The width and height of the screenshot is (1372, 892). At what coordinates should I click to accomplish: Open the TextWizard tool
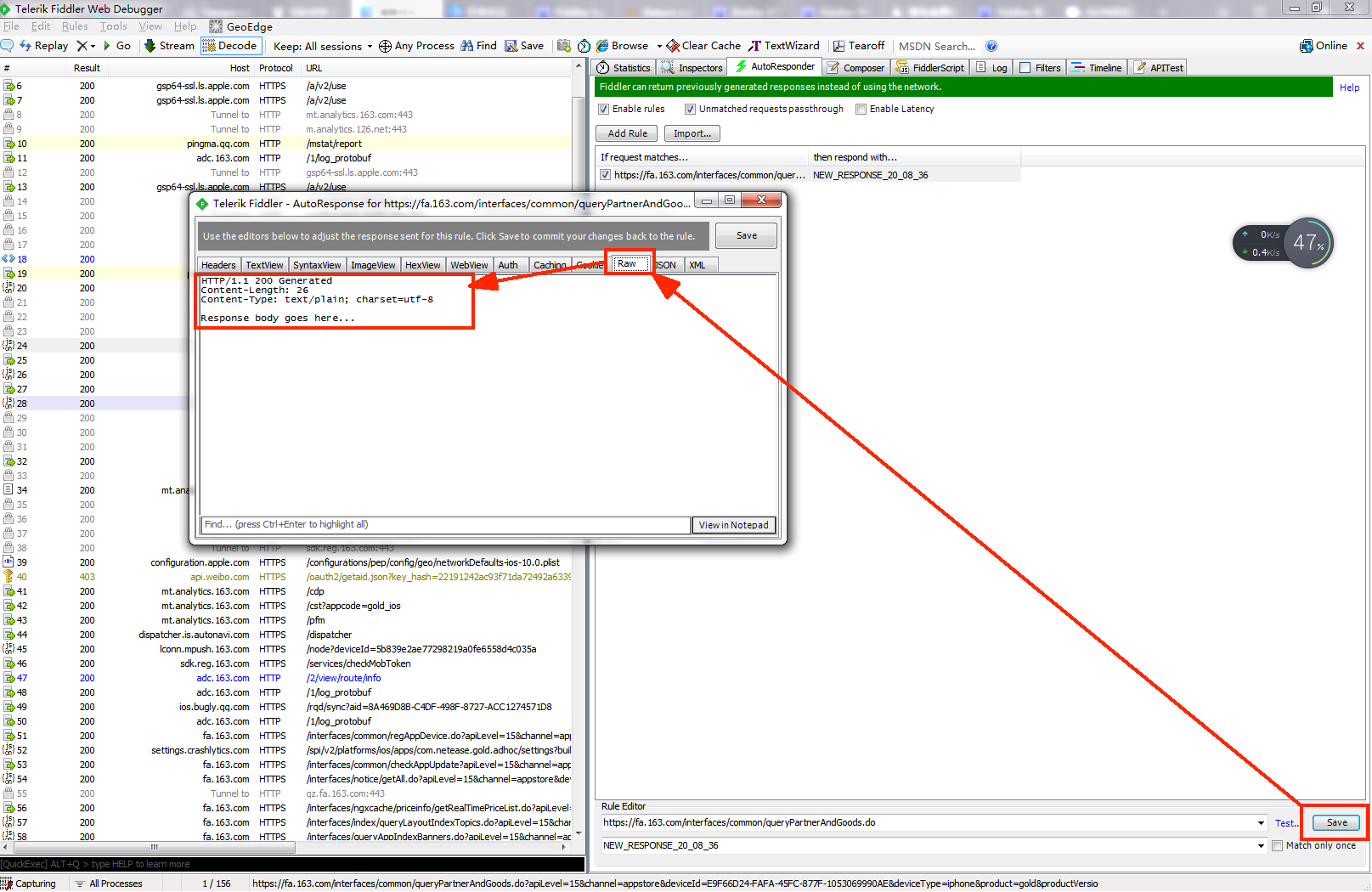pos(783,46)
